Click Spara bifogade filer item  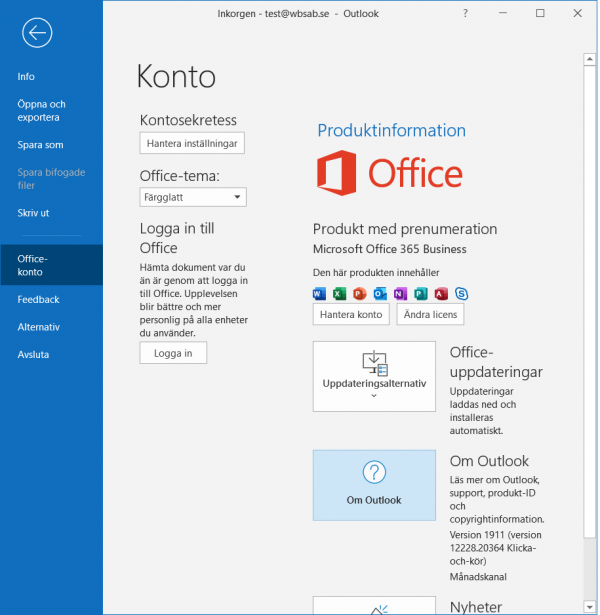pos(51,179)
